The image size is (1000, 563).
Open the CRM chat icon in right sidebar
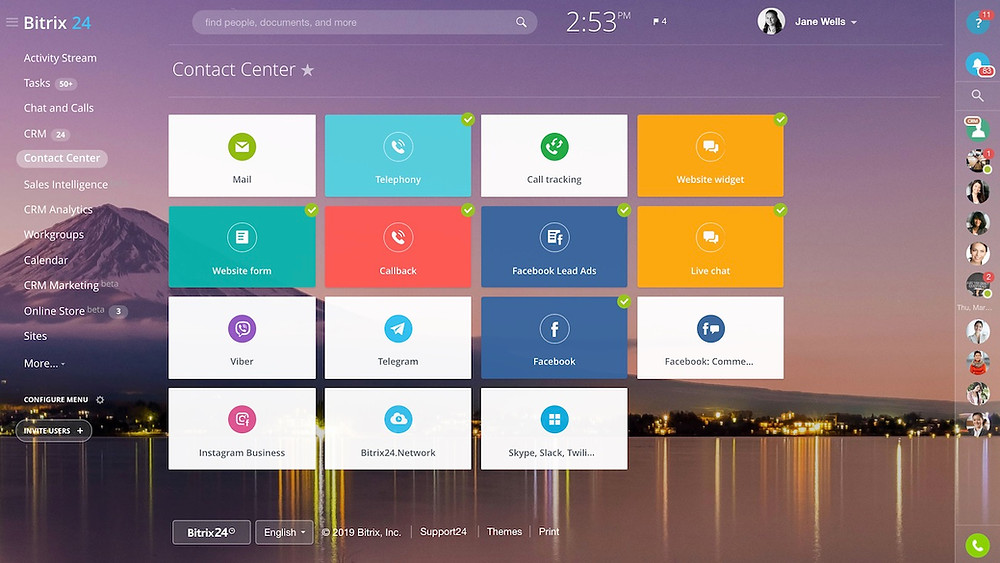977,128
